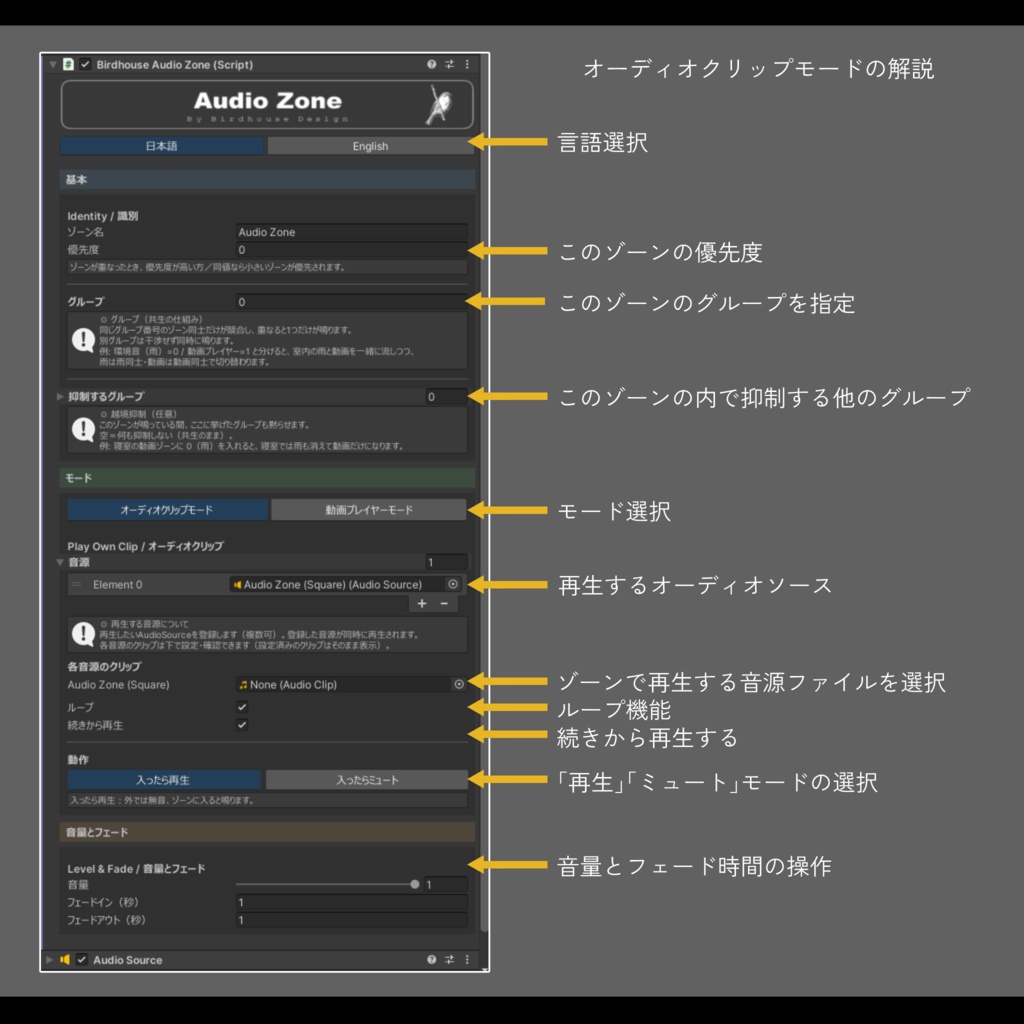Click the Identity / 識別 label
The width and height of the screenshot is (1024, 1024).
click(103, 216)
